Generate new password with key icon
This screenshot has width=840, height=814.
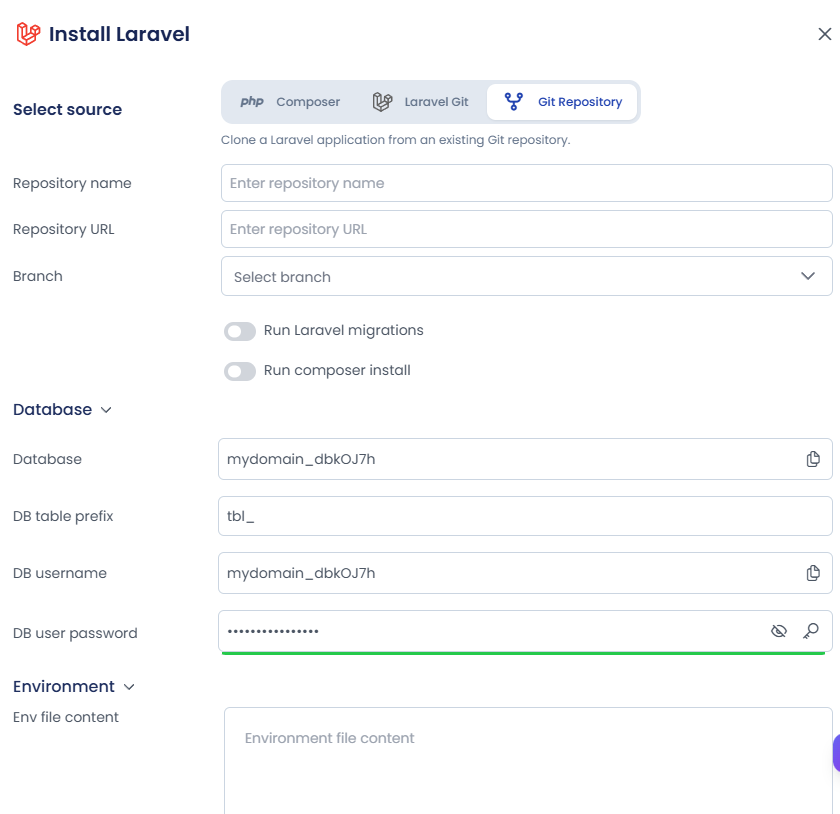(811, 631)
